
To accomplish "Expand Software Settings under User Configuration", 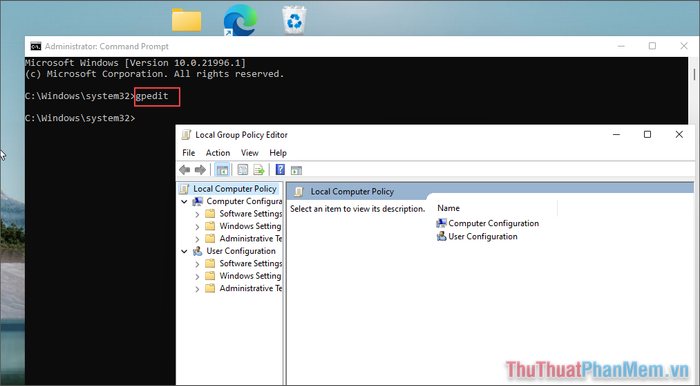I will [197, 264].
